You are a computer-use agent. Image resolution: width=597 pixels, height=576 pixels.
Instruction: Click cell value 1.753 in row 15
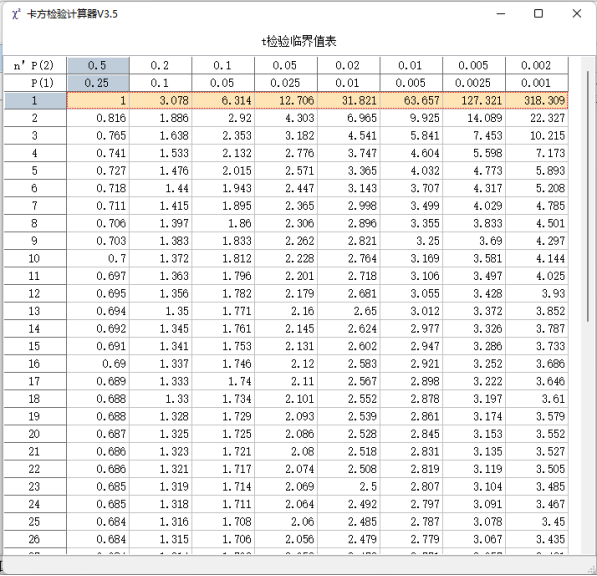223,346
